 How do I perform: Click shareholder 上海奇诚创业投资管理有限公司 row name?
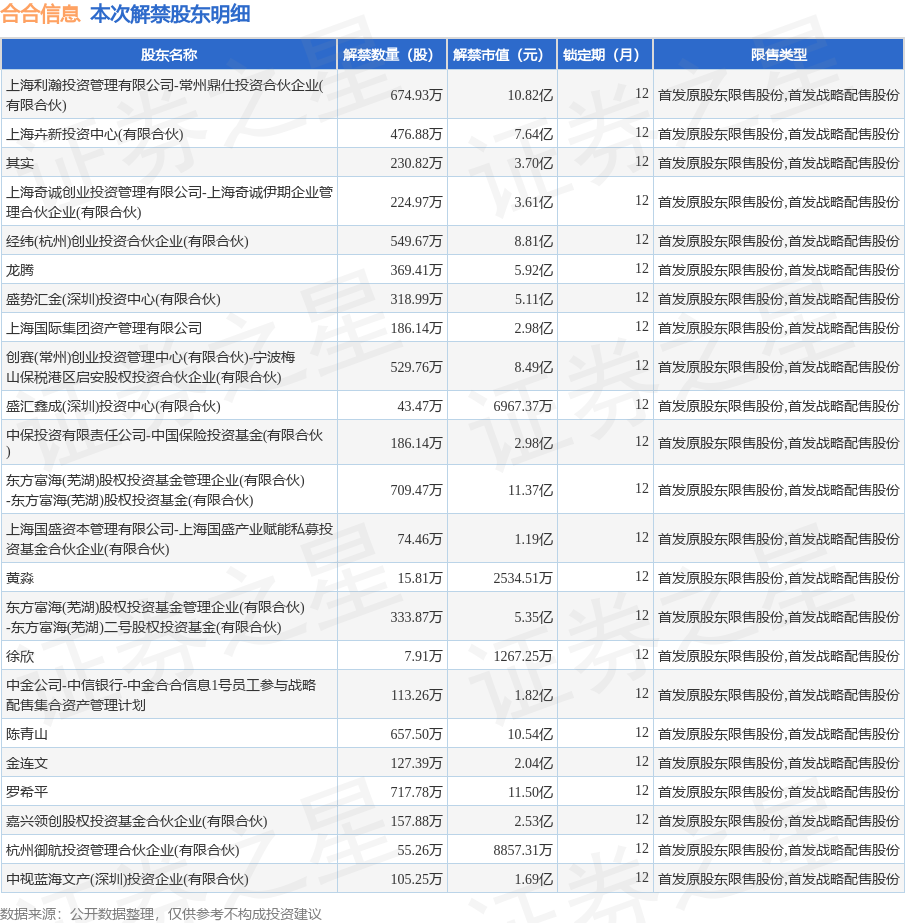pyautogui.click(x=170, y=202)
